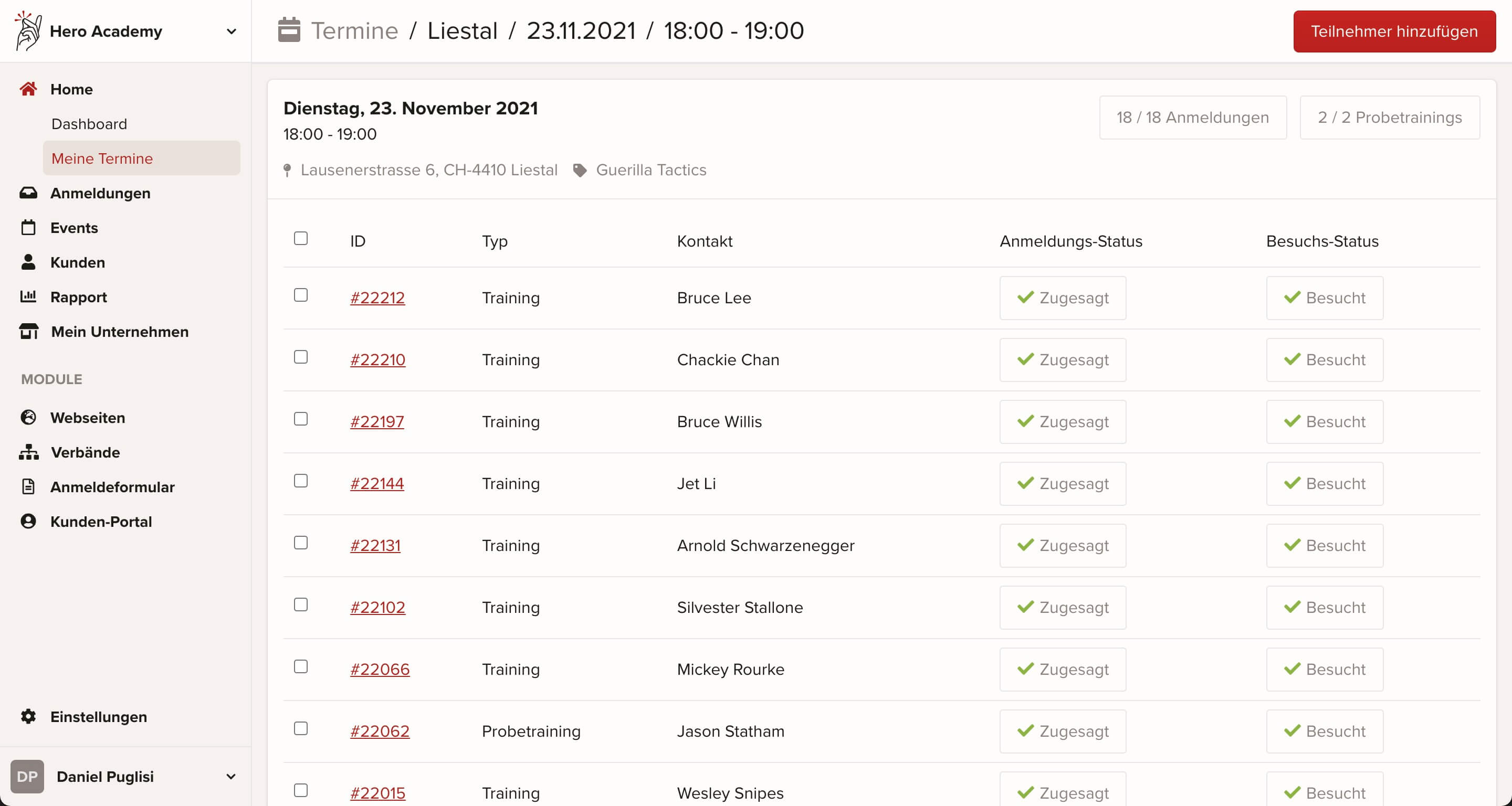Open Silvester Stallone's Besucht status dropdown

[x=1324, y=608]
